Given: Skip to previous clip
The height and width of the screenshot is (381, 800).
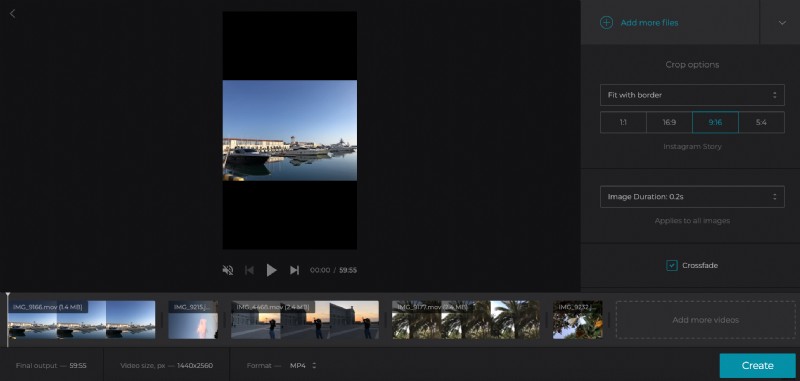Looking at the screenshot, I should tap(249, 270).
